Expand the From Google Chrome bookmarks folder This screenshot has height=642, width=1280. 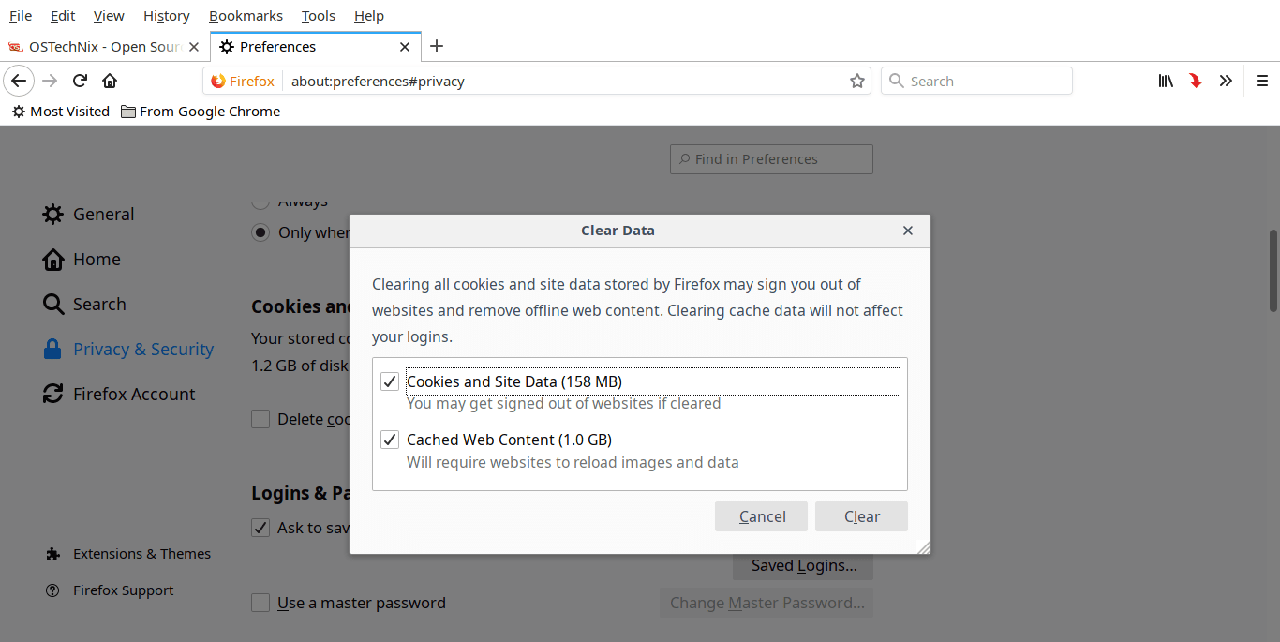click(x=200, y=111)
